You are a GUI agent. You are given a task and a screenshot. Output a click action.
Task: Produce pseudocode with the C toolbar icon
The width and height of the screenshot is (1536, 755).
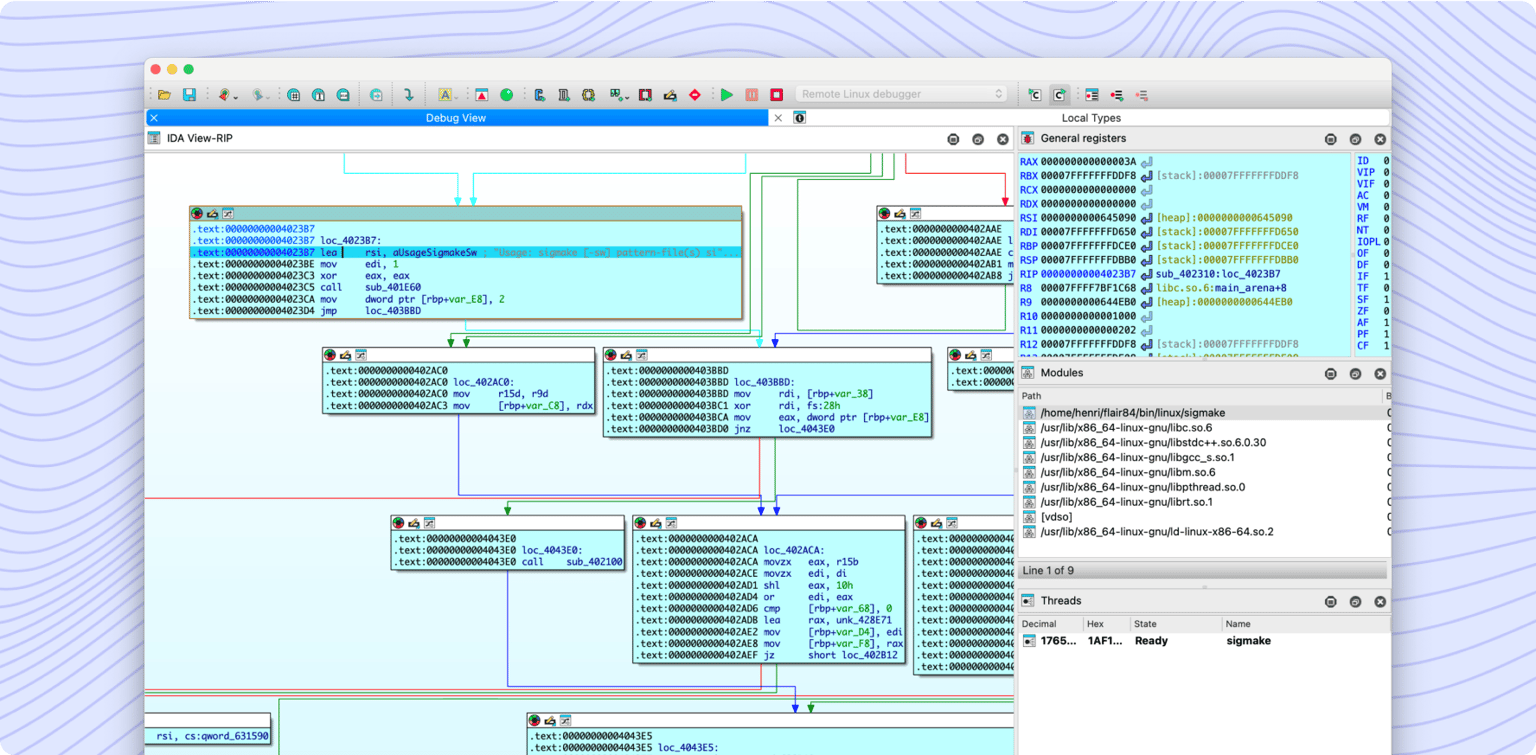point(539,94)
